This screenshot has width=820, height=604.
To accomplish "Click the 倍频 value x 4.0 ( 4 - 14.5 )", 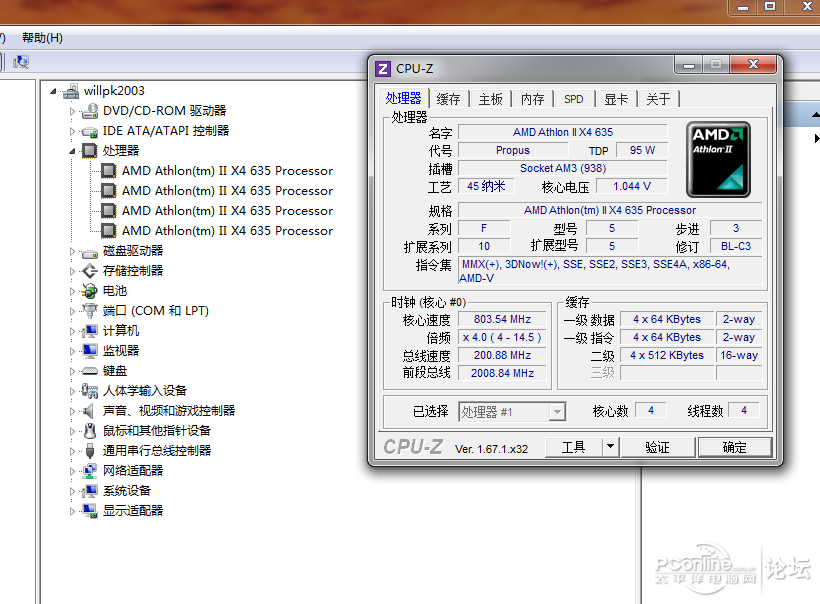I will tap(502, 337).
